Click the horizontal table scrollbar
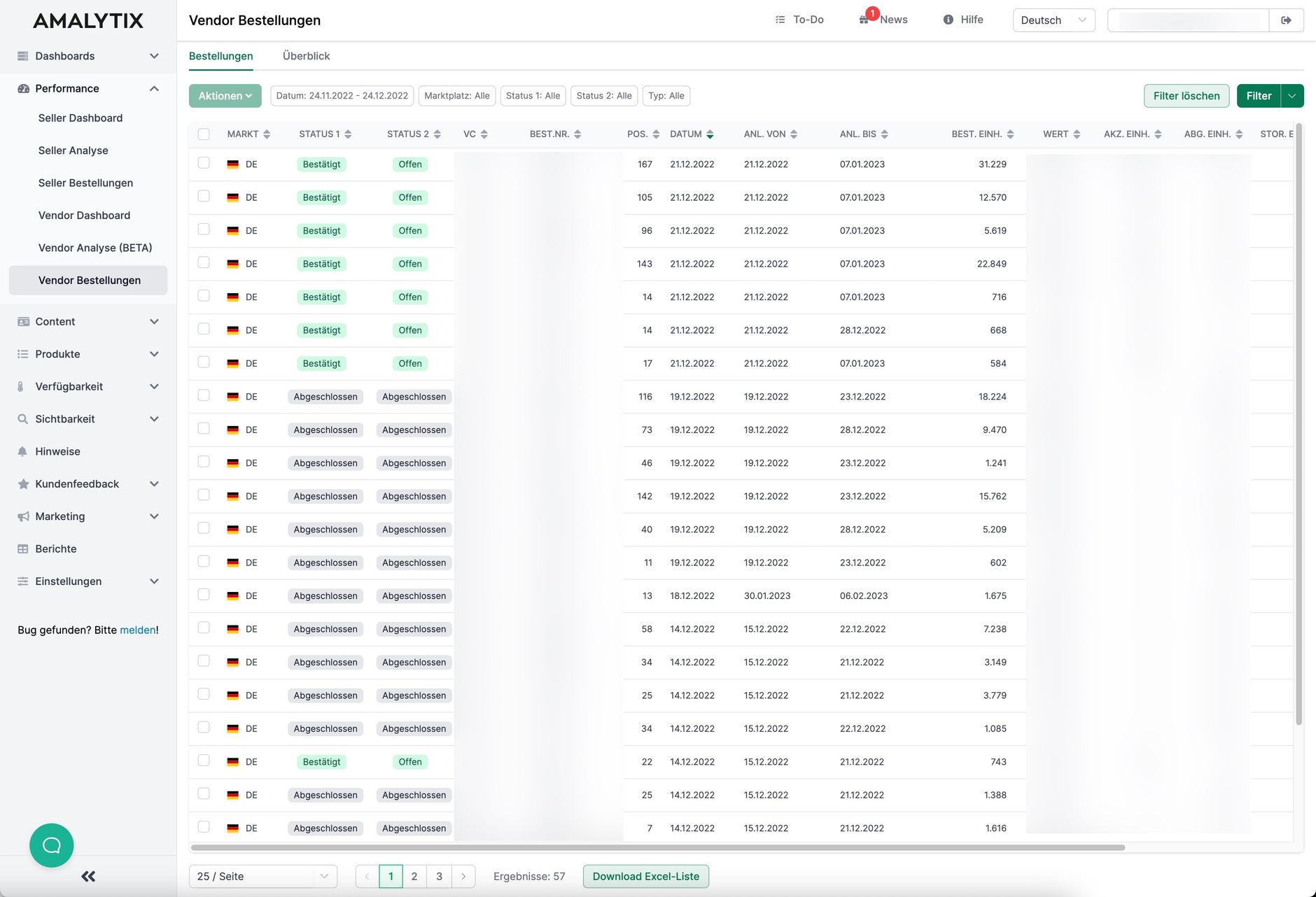1316x897 pixels. click(658, 847)
